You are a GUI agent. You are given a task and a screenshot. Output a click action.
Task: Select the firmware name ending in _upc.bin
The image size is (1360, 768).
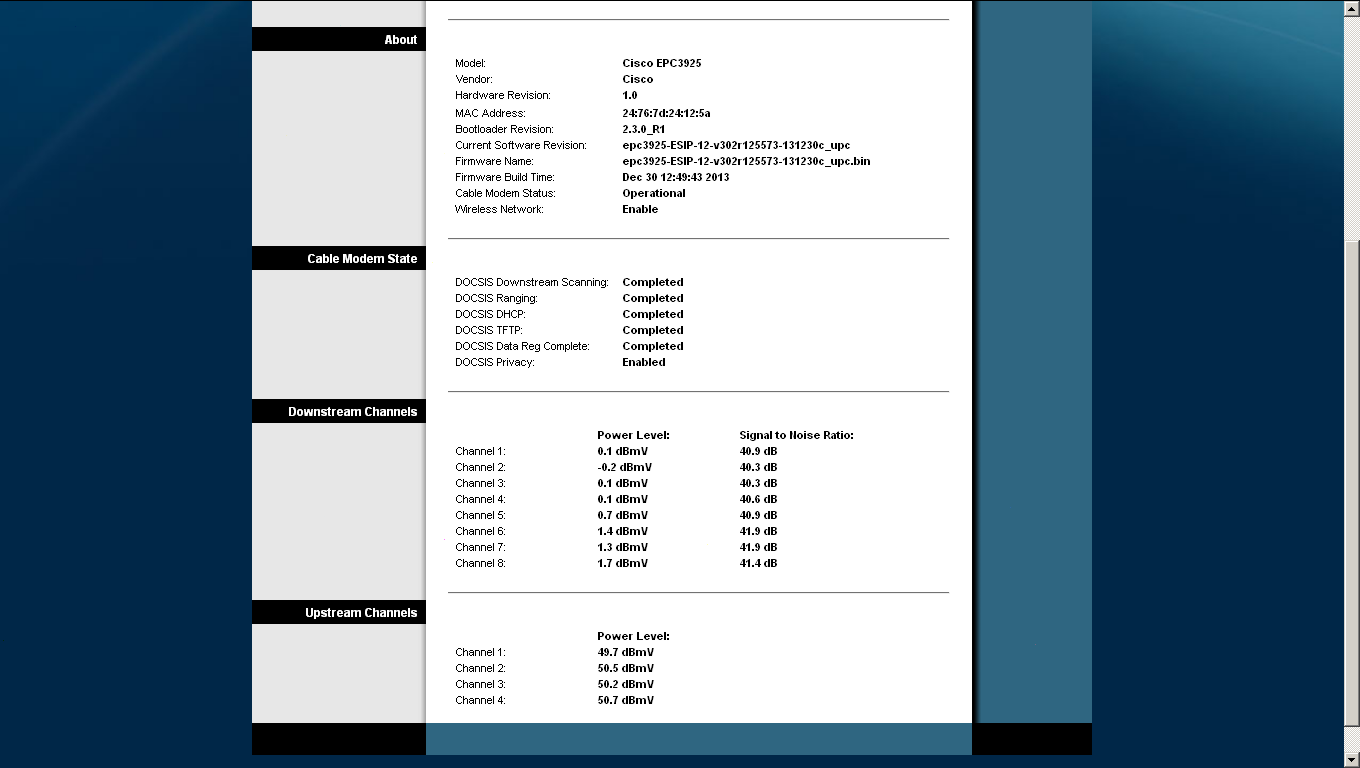(746, 161)
